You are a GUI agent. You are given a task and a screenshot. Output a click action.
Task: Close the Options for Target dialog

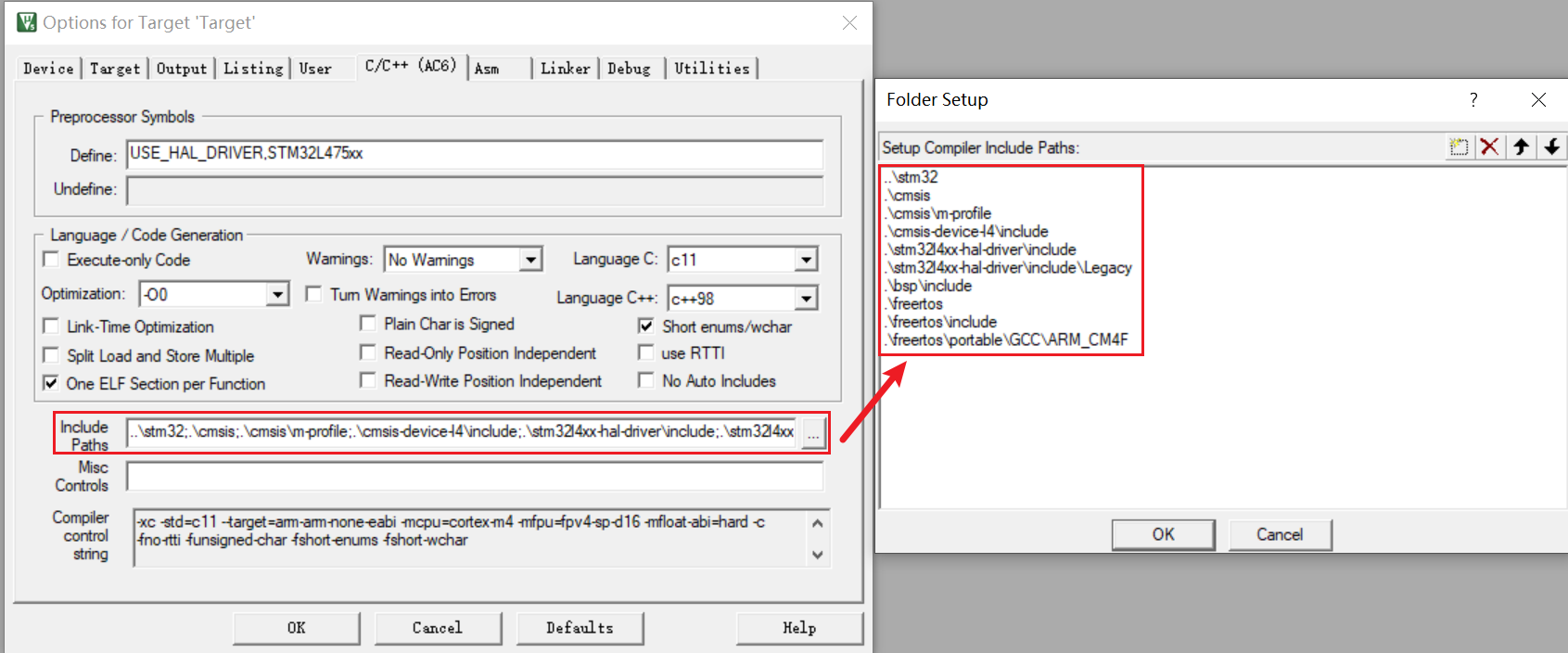(x=849, y=22)
